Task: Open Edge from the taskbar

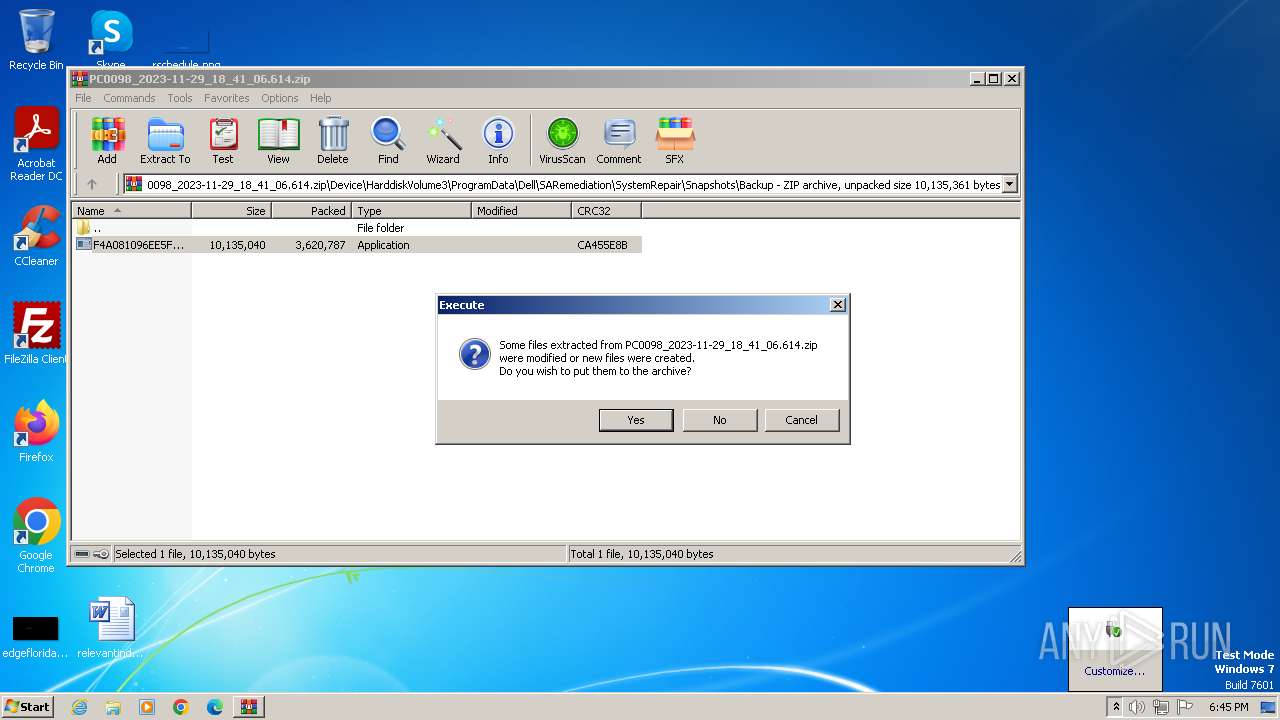Action: (x=215, y=707)
